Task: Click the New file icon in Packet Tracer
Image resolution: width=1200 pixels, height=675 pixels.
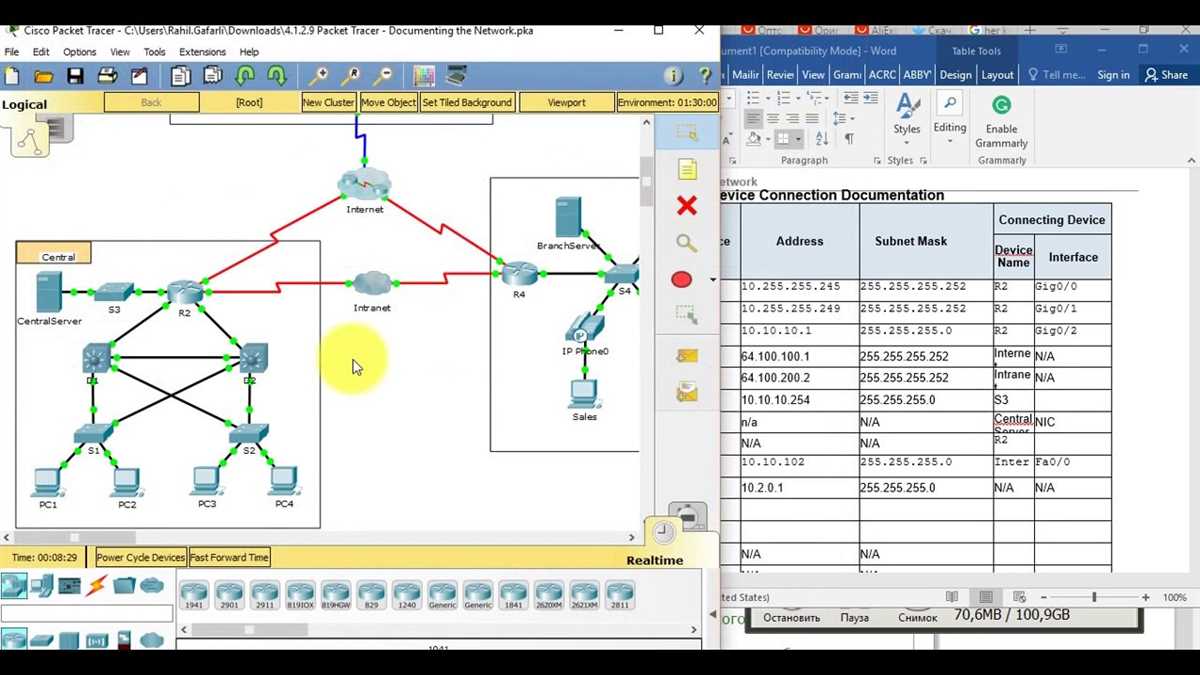Action: [x=12, y=76]
